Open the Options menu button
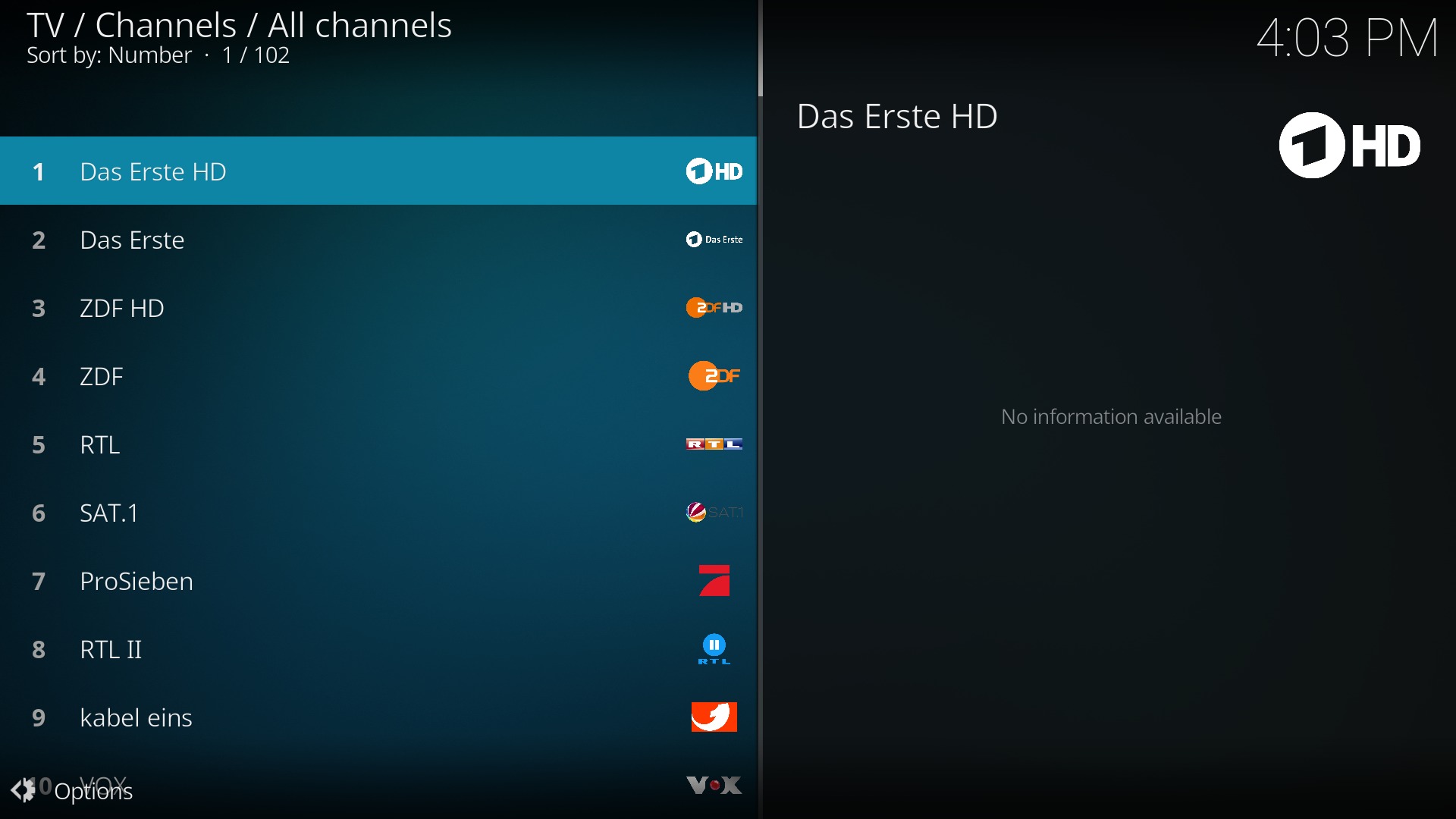Viewport: 1456px width, 819px height. [93, 792]
